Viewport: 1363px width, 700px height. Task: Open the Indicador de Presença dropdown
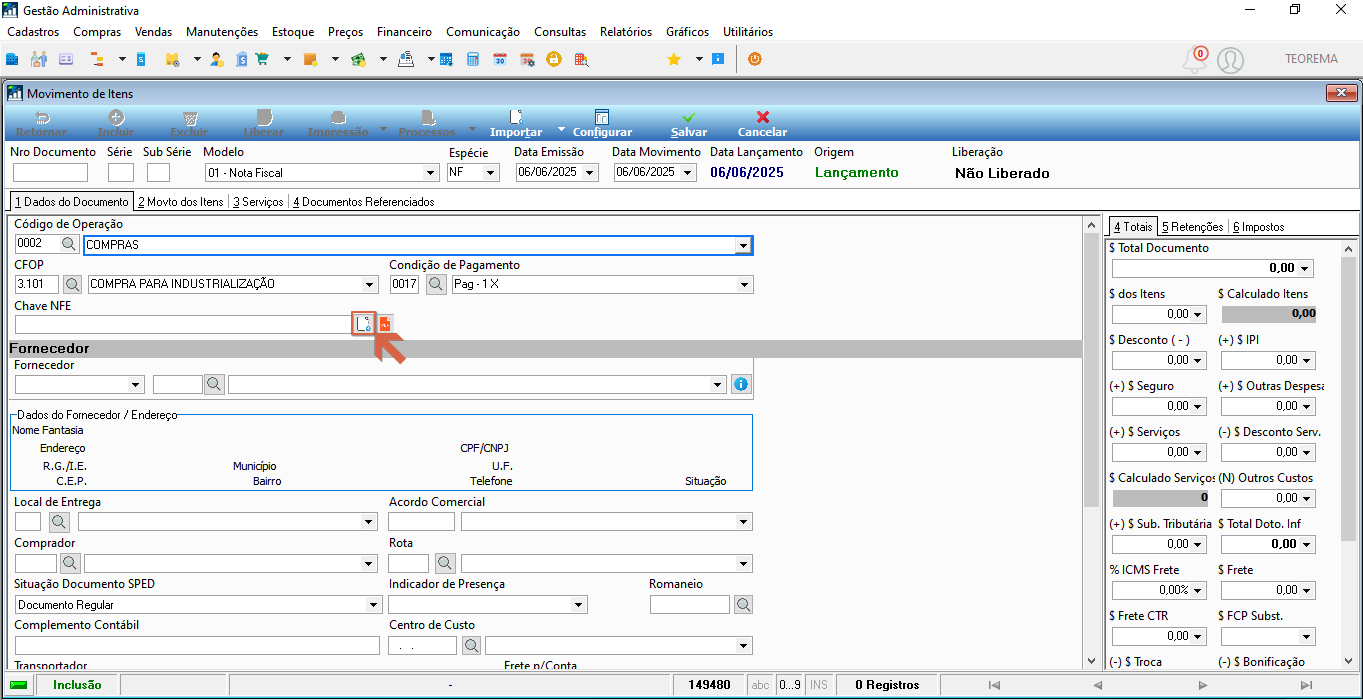click(x=579, y=605)
